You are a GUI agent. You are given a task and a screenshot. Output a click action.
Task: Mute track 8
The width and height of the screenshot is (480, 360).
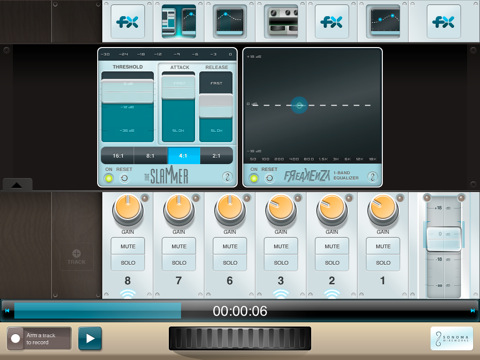tap(128, 246)
